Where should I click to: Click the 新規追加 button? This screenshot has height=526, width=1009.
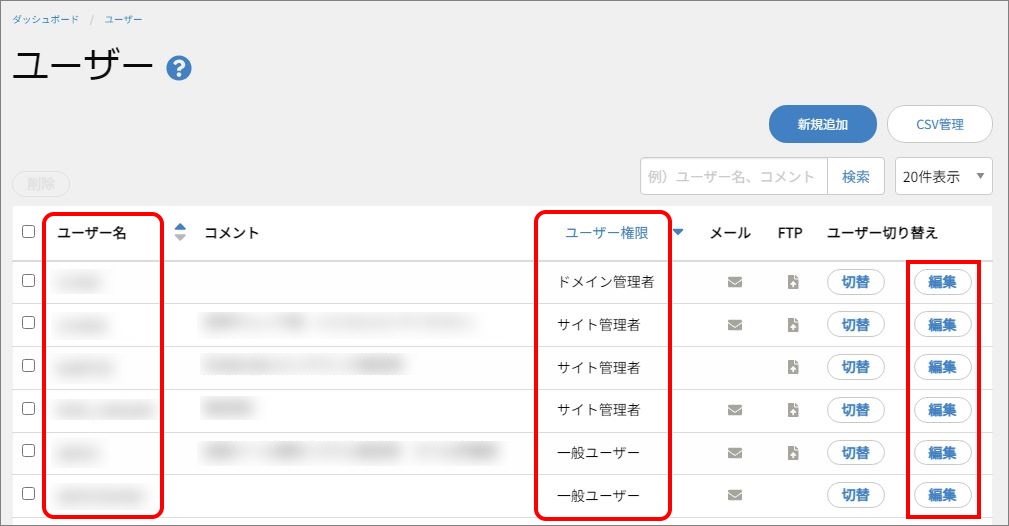(x=822, y=124)
